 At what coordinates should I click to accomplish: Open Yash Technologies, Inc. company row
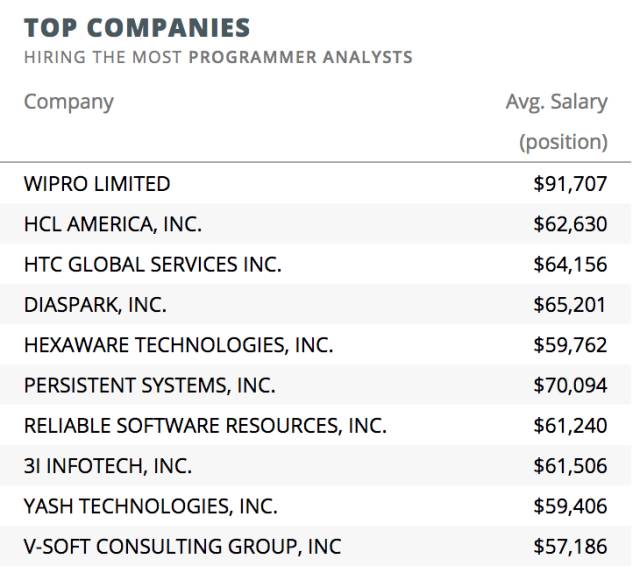(151, 506)
